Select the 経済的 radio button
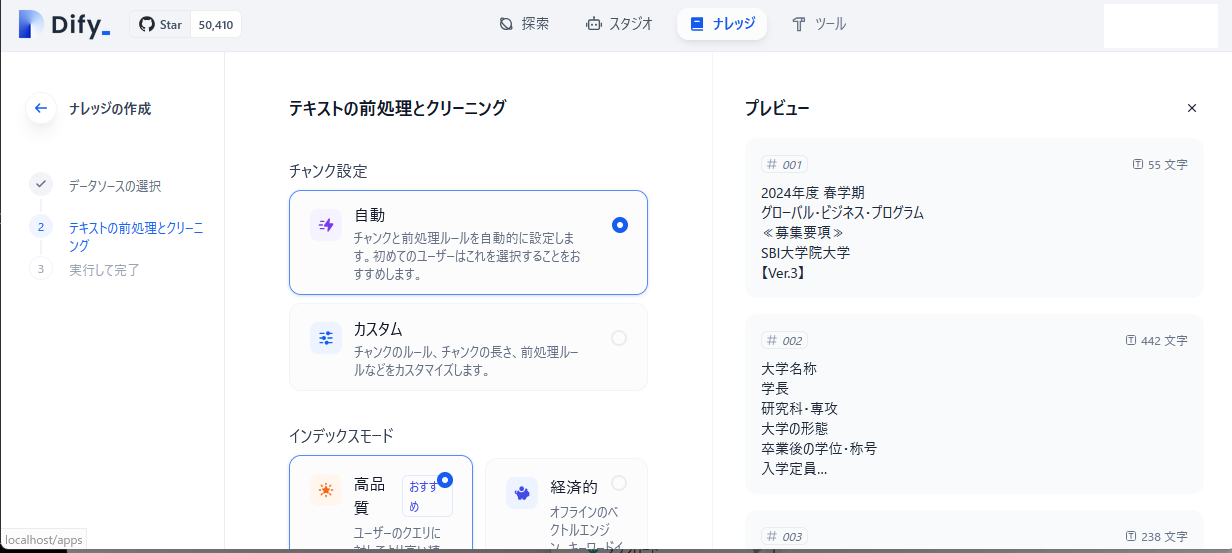This screenshot has height=553, width=1232. pos(619,483)
